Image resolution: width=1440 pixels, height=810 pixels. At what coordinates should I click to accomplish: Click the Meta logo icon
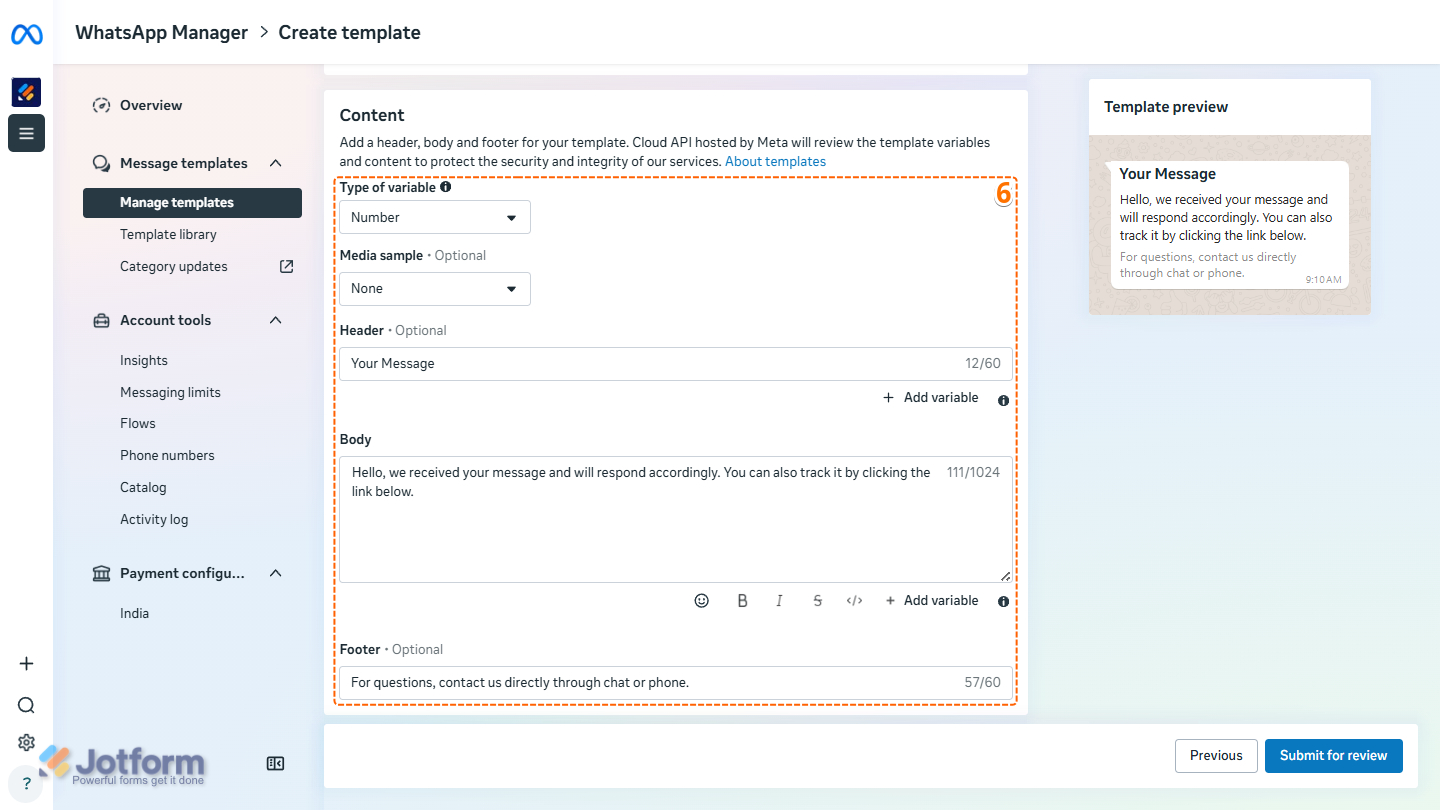(x=27, y=35)
